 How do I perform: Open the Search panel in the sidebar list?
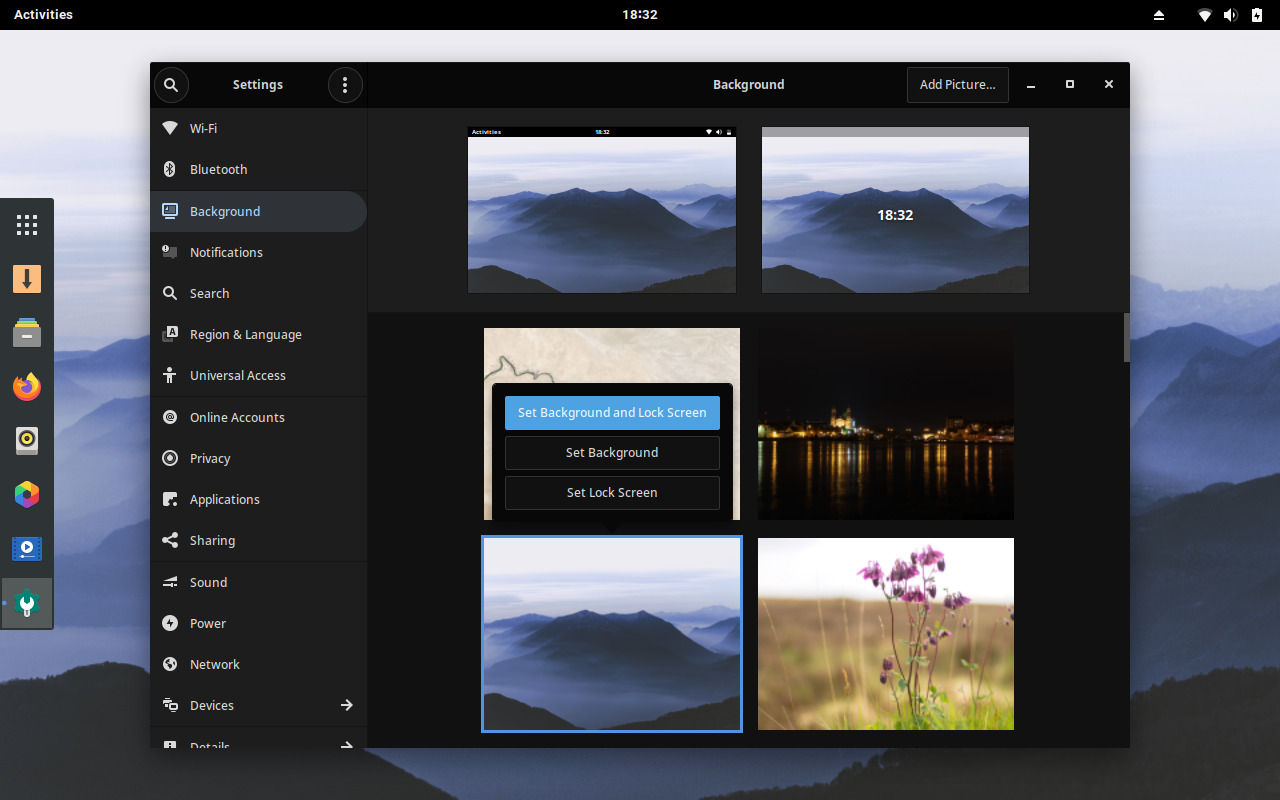pos(258,293)
